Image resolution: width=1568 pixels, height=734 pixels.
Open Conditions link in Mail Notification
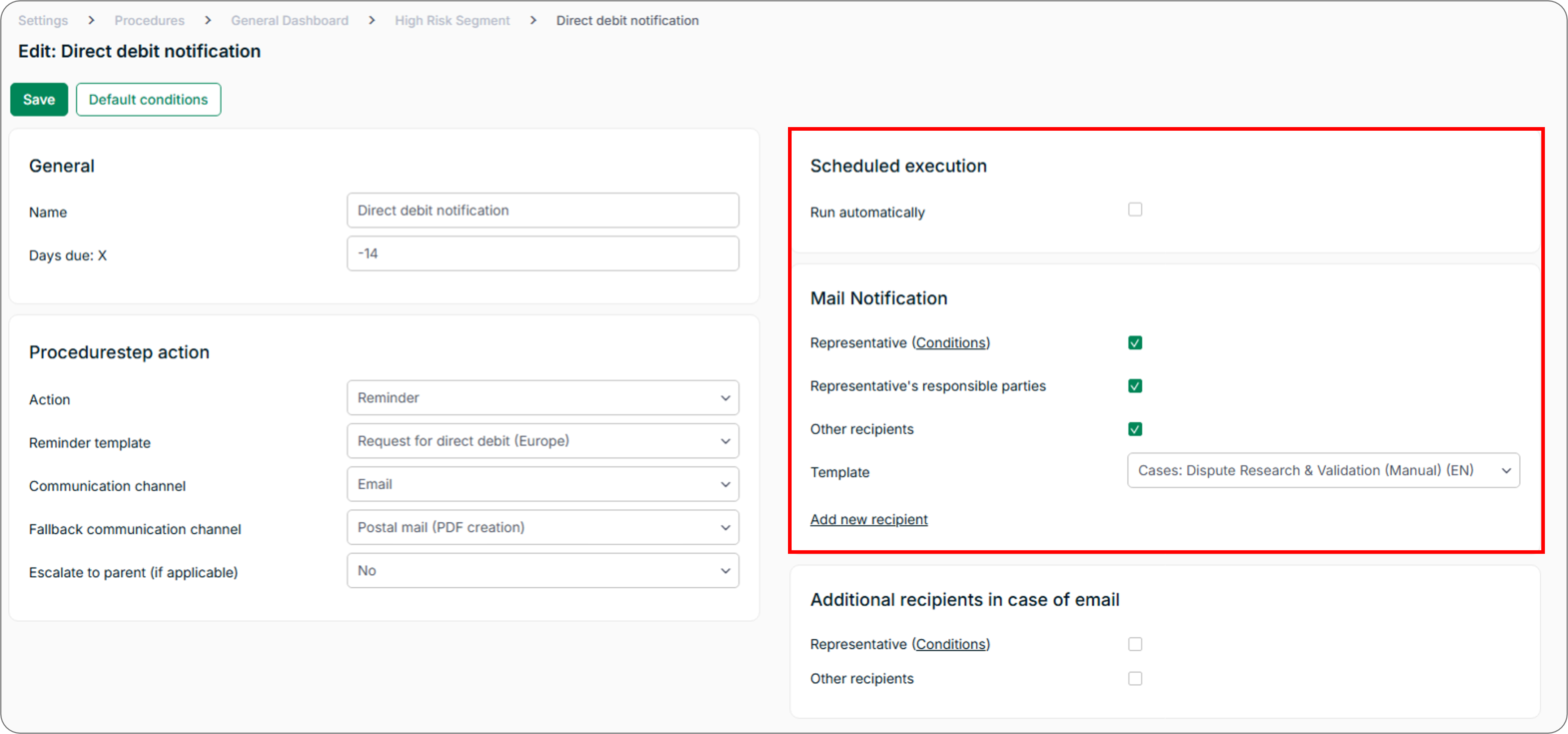951,343
